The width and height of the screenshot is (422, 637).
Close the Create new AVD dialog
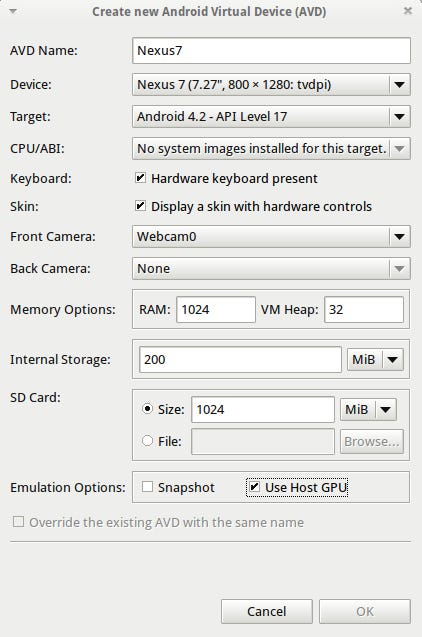tap(407, 11)
